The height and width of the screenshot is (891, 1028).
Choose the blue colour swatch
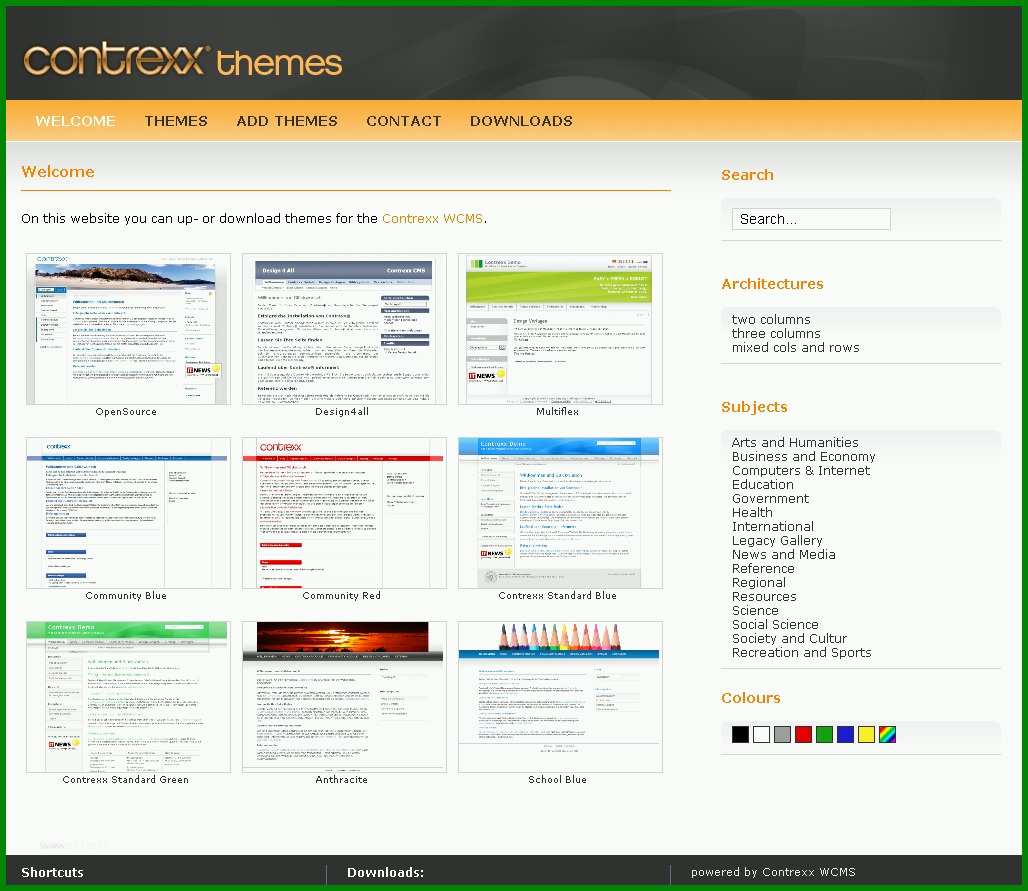845,734
